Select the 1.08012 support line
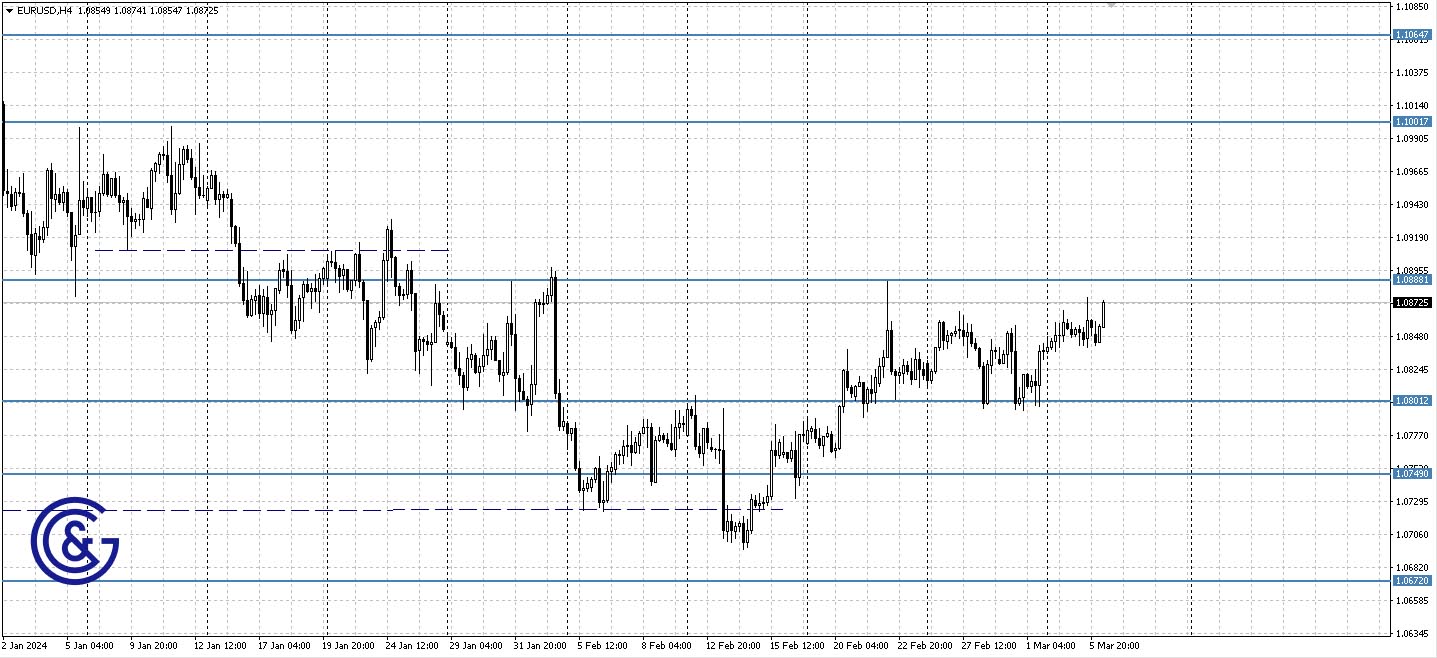Viewport: 1437px width, 658px height. click(x=700, y=402)
